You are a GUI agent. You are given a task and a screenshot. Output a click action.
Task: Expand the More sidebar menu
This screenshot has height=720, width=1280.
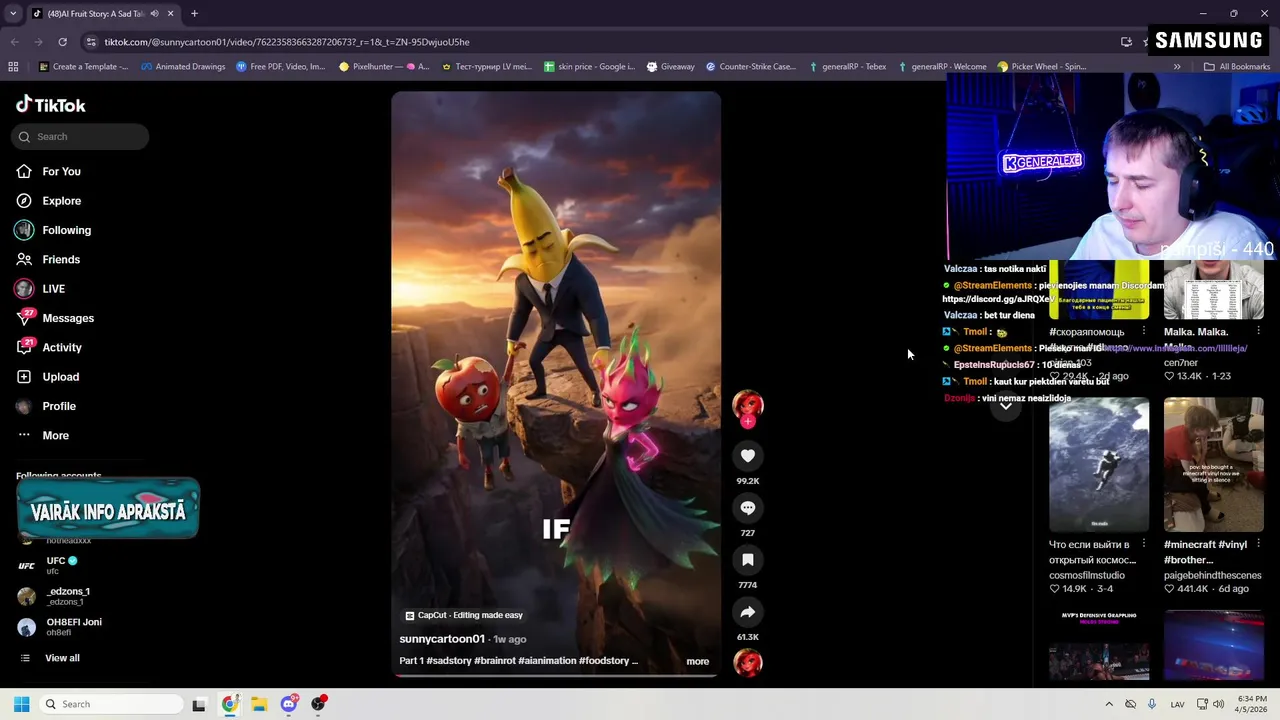click(x=55, y=436)
